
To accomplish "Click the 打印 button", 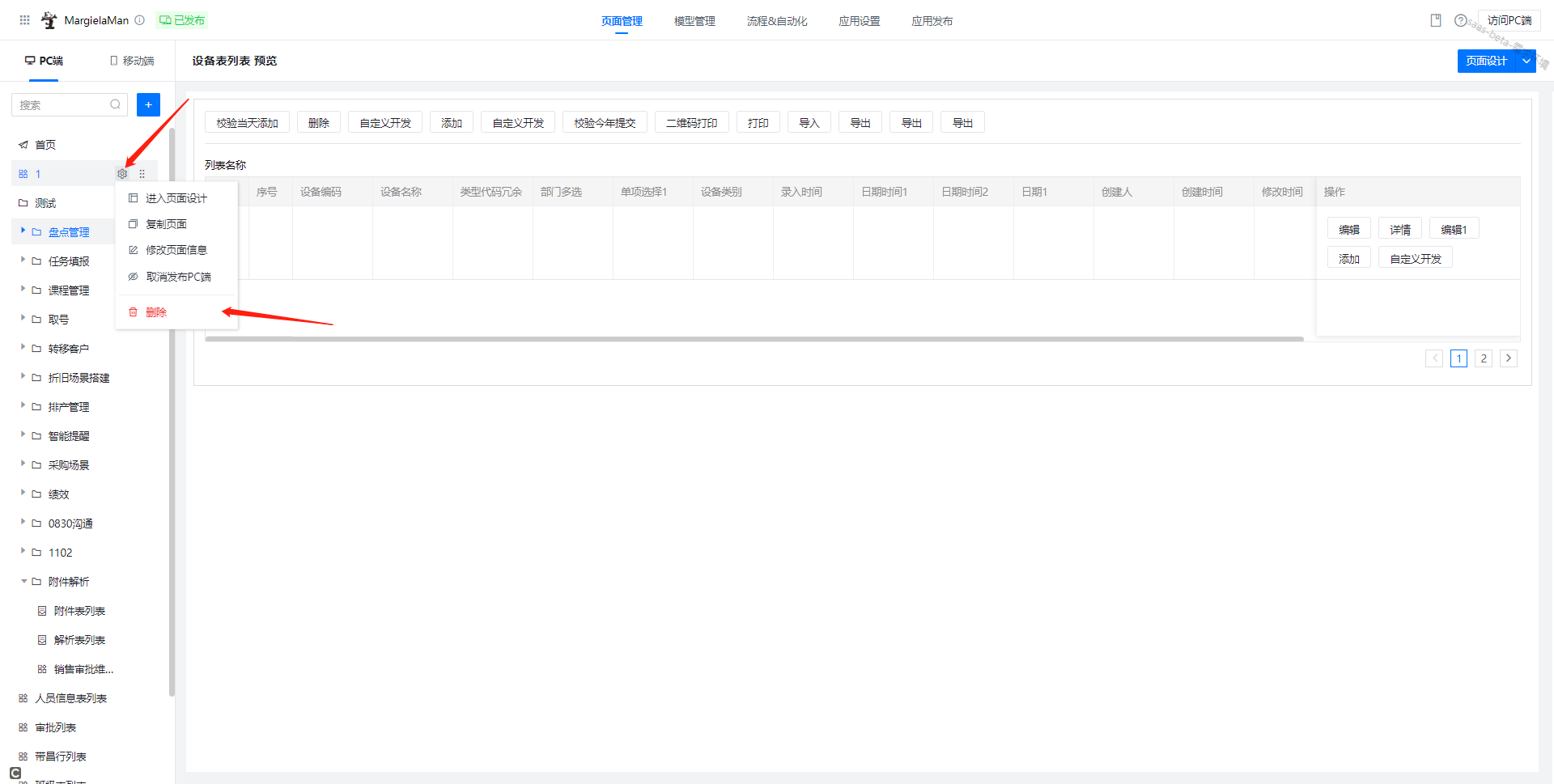I will click(x=758, y=123).
